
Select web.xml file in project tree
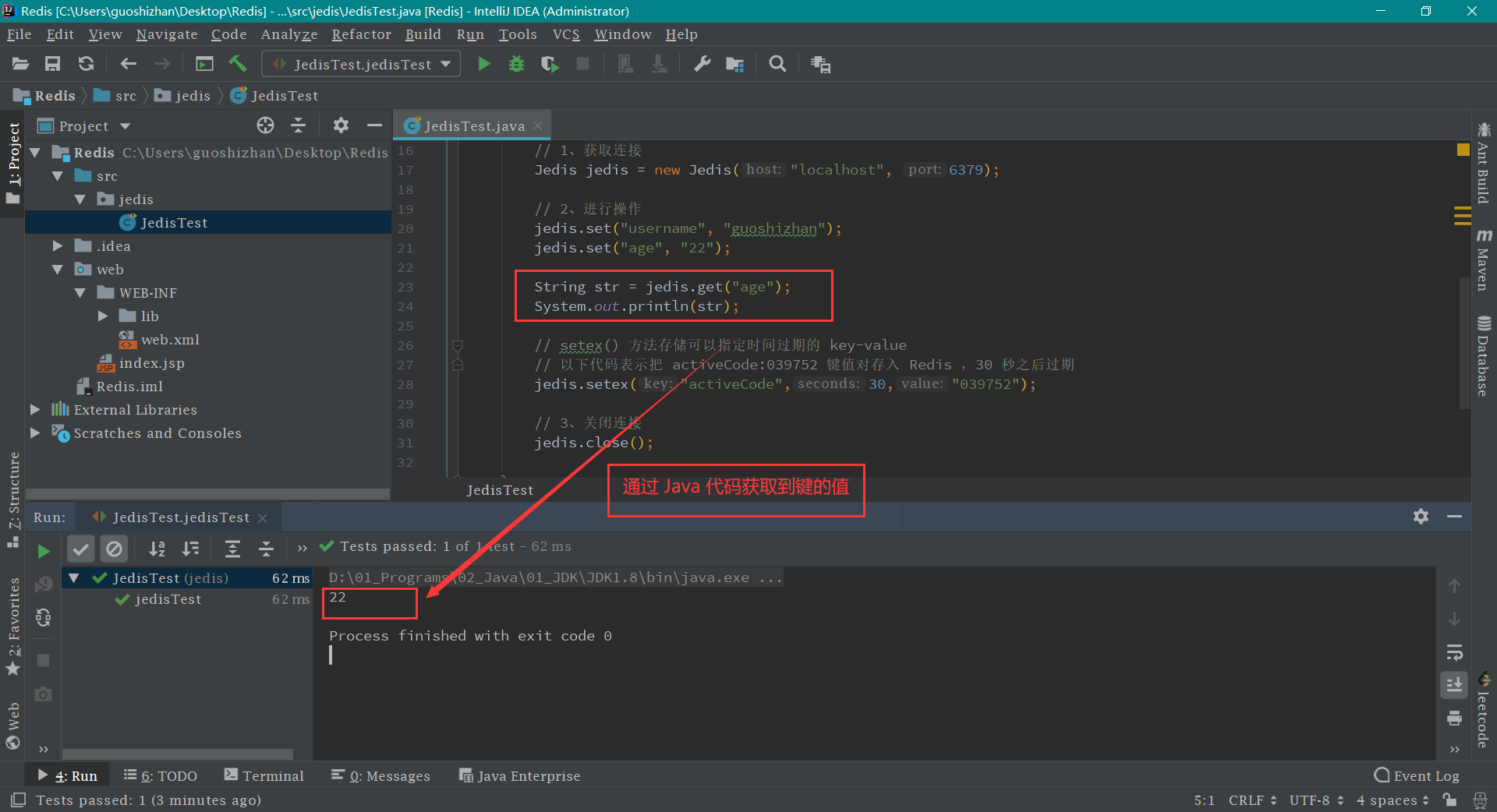[x=170, y=340]
